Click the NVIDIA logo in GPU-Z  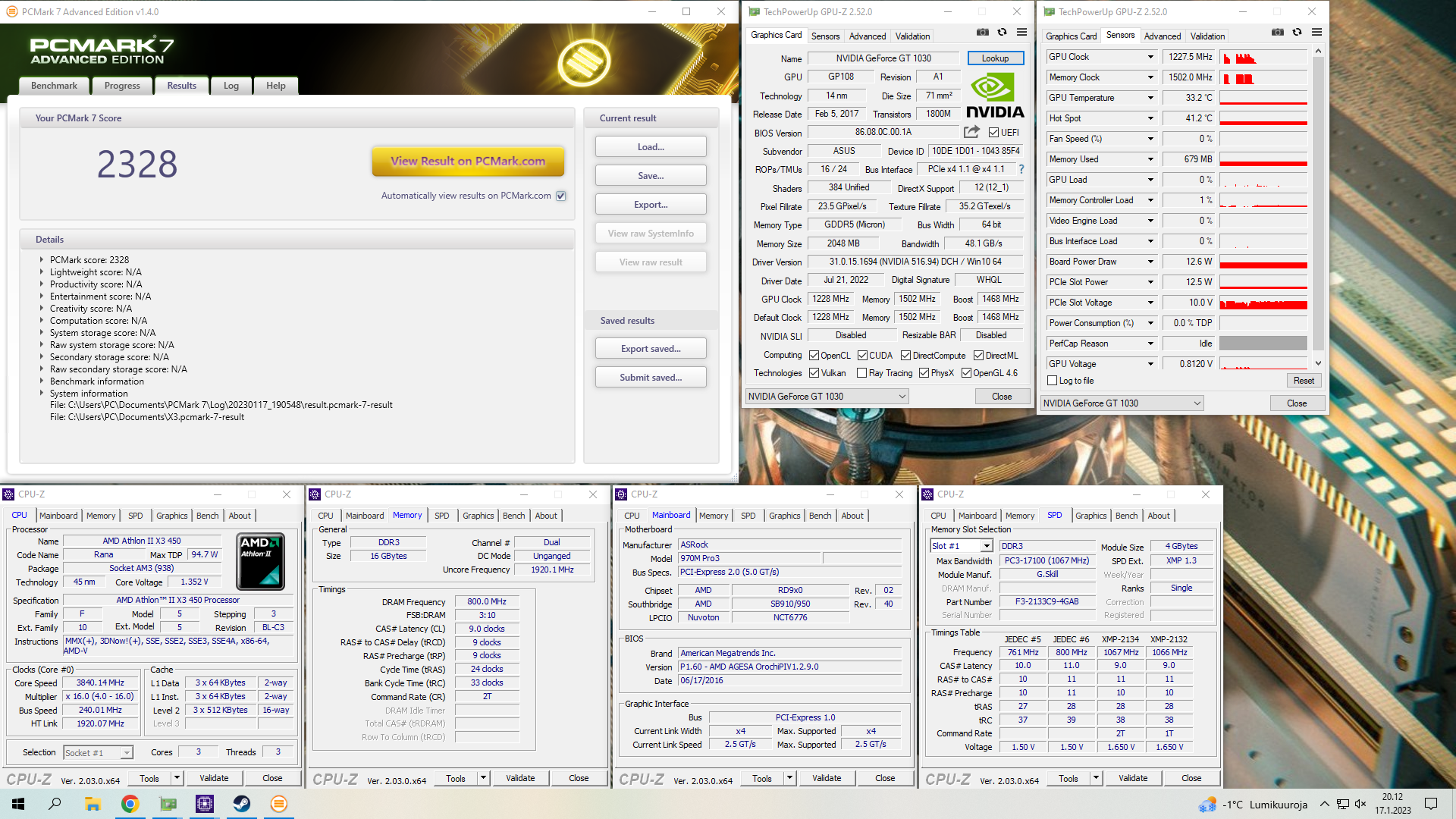995,96
